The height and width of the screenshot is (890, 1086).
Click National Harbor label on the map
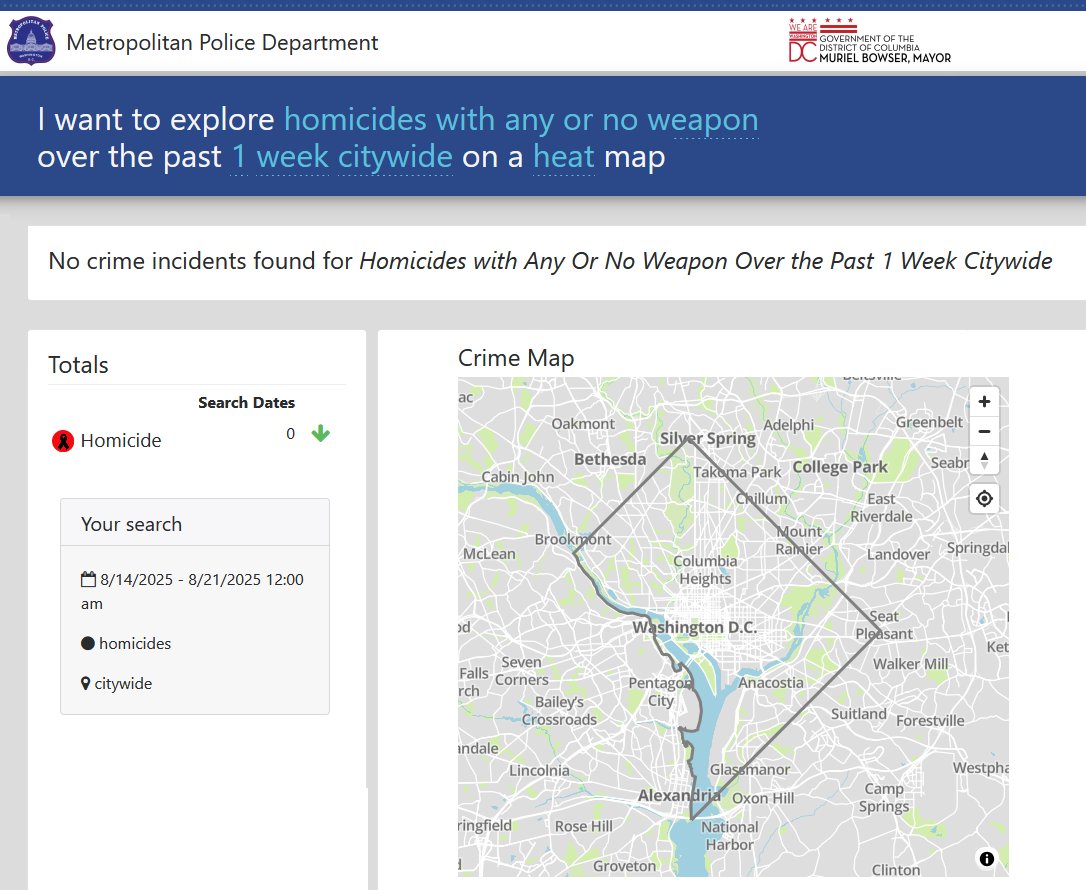tap(729, 836)
